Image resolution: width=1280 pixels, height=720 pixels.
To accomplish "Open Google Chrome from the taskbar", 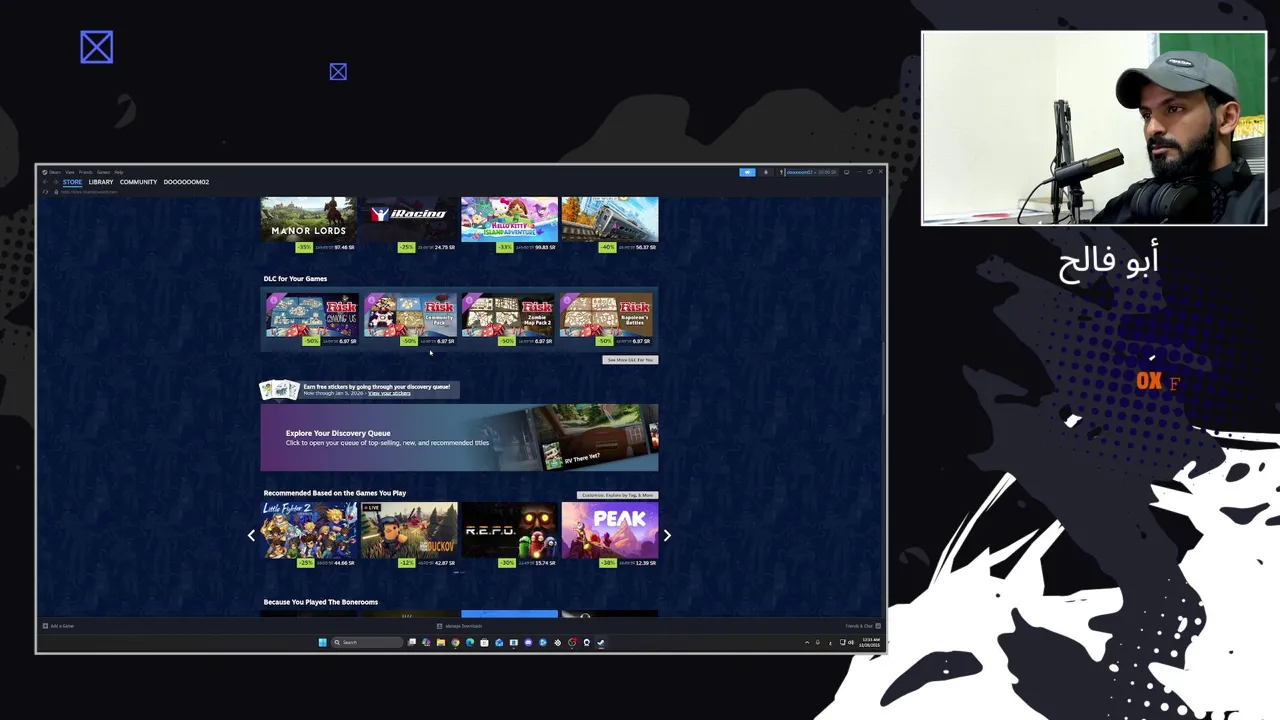I will click(455, 642).
